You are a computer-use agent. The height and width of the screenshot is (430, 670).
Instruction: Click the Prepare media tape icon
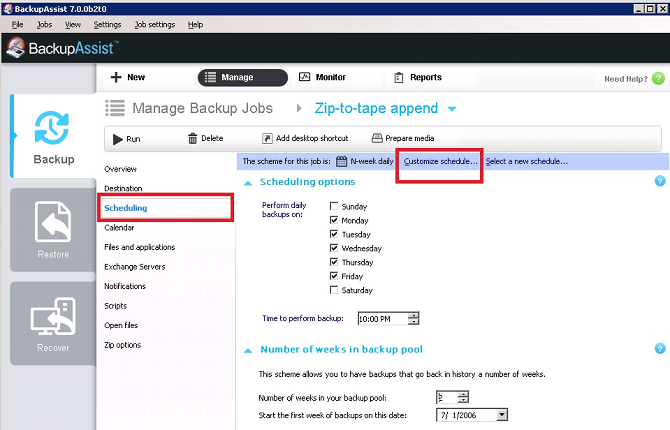[x=377, y=138]
